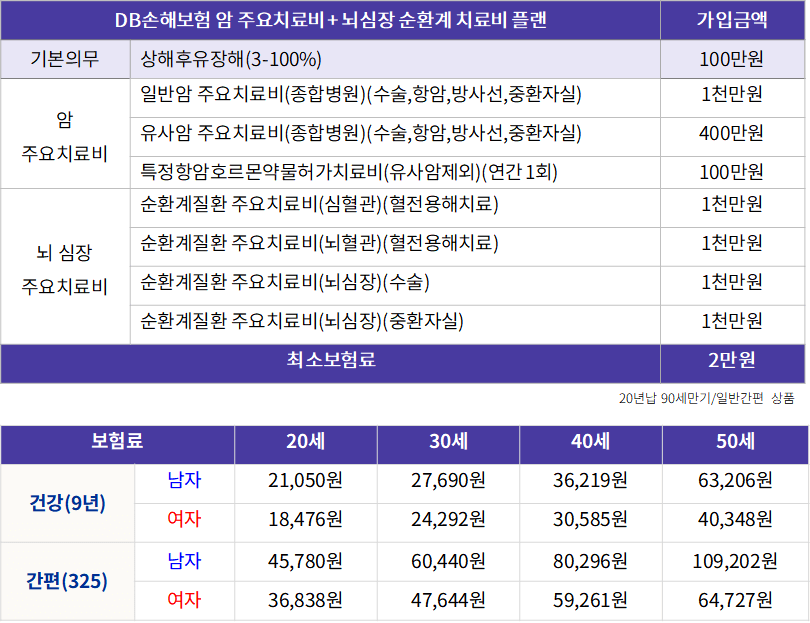Image resolution: width=810 pixels, height=623 pixels.
Task: Select the '24,292원' premium cell
Action: tap(448, 519)
